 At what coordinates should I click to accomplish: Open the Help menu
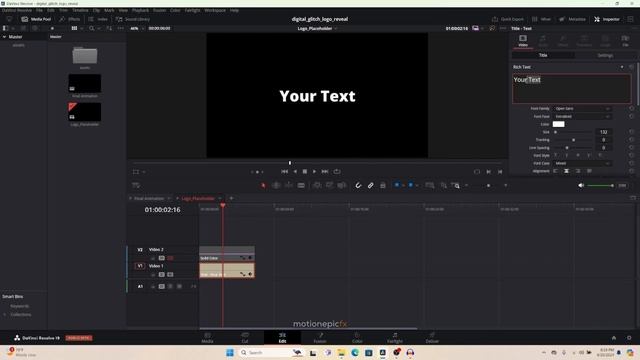coord(234,10)
